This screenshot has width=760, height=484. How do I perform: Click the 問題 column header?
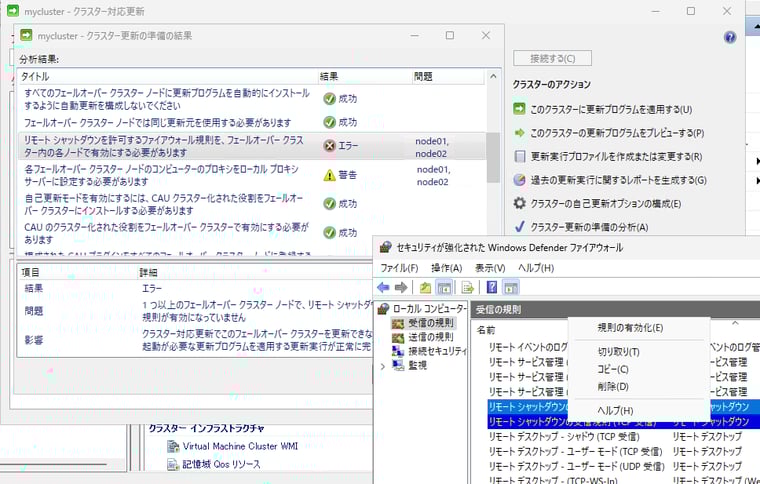448,76
